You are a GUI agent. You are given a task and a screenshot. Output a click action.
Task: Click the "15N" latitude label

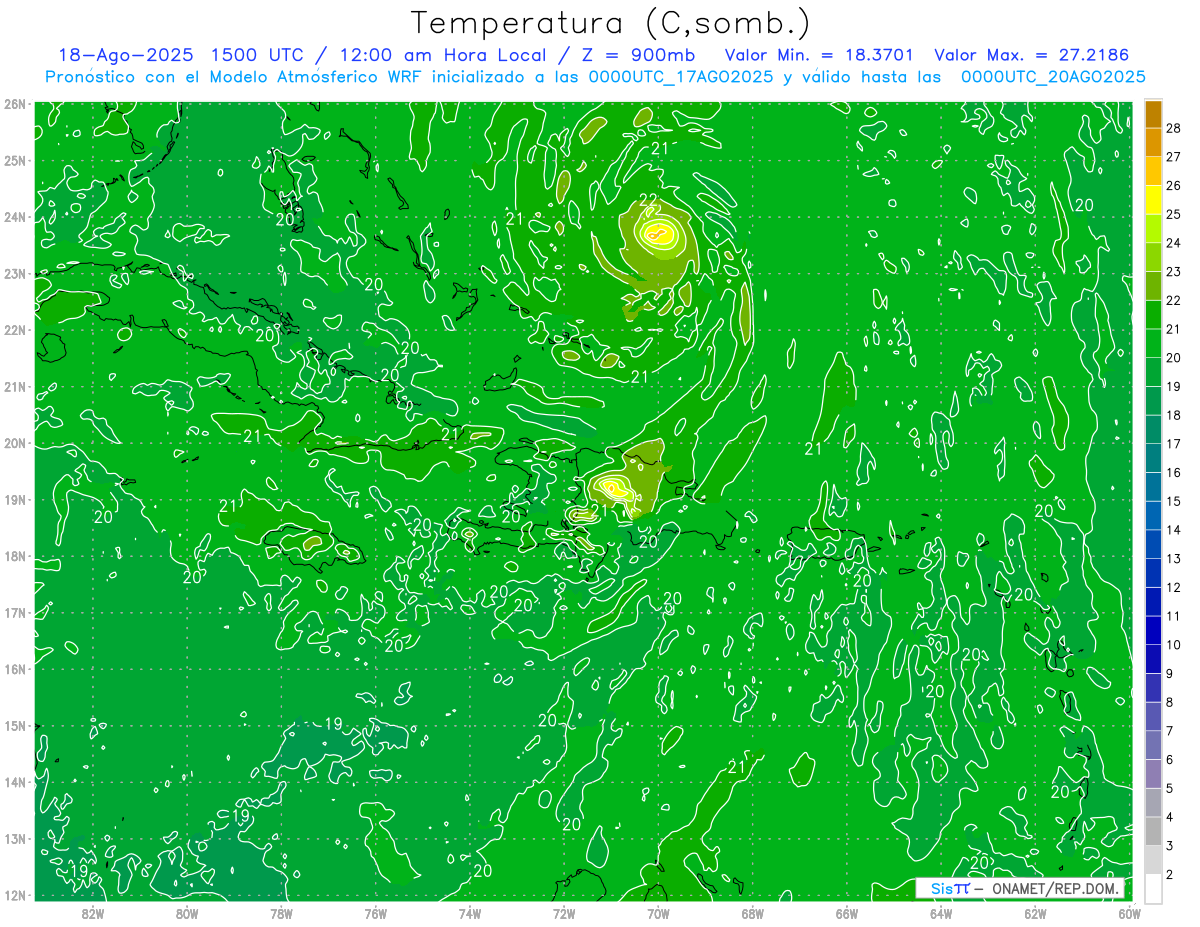click(x=16, y=725)
